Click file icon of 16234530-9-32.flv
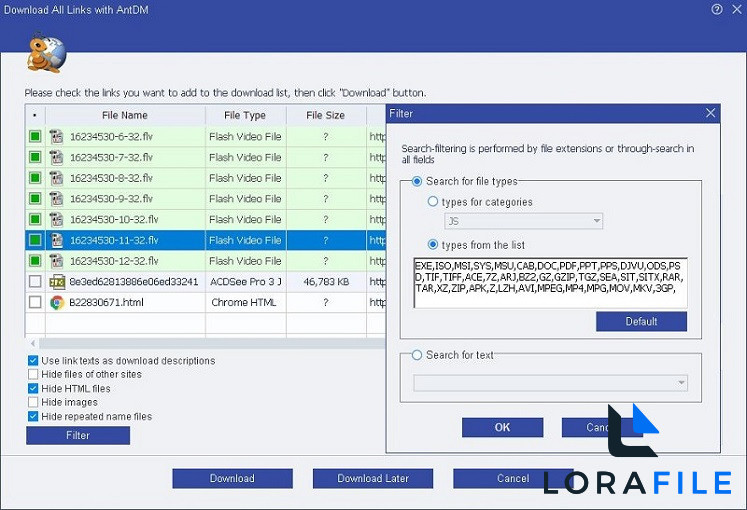Image resolution: width=747 pixels, height=510 pixels. click(57, 199)
